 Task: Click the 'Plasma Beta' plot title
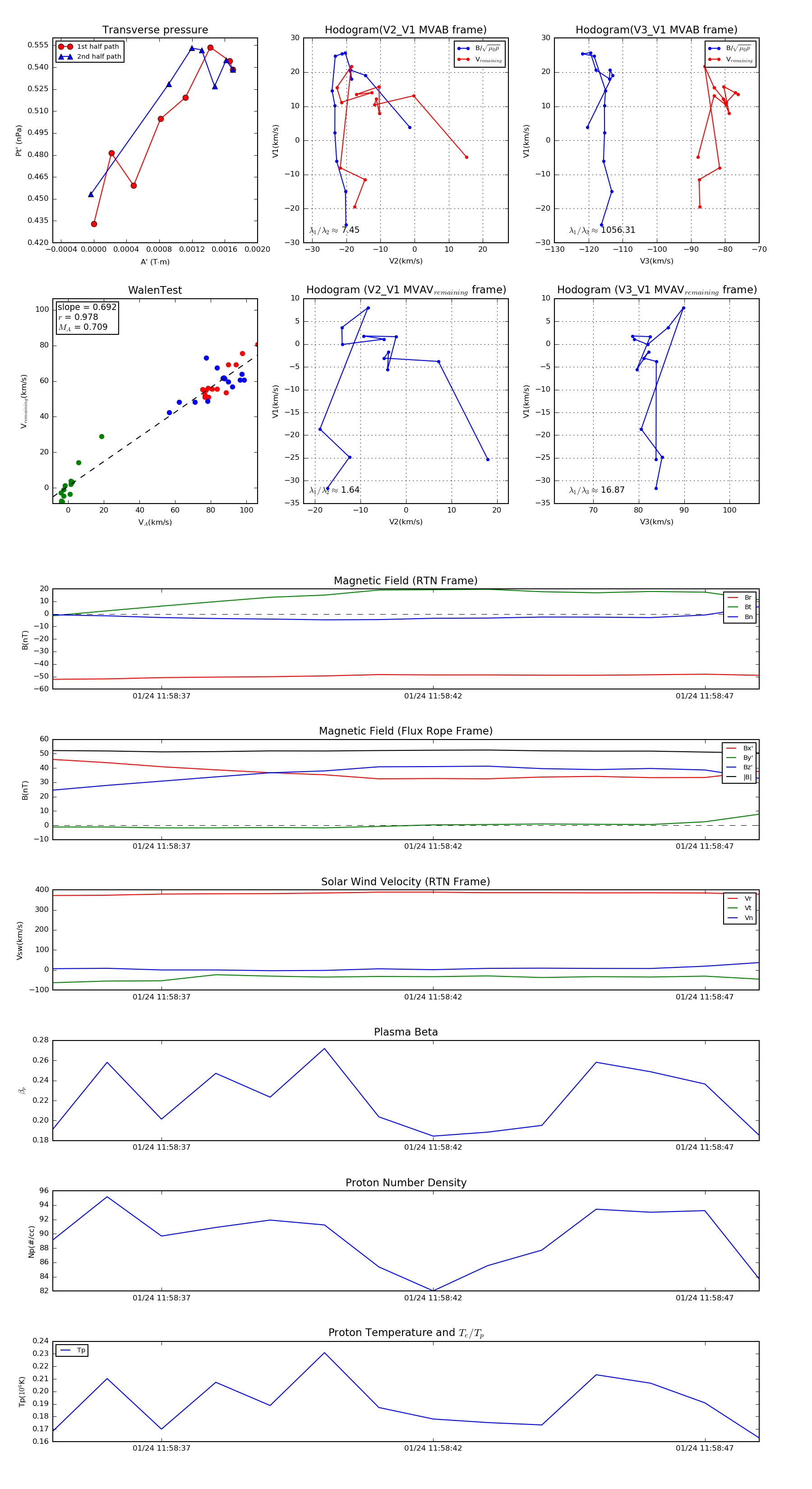pos(406,1032)
